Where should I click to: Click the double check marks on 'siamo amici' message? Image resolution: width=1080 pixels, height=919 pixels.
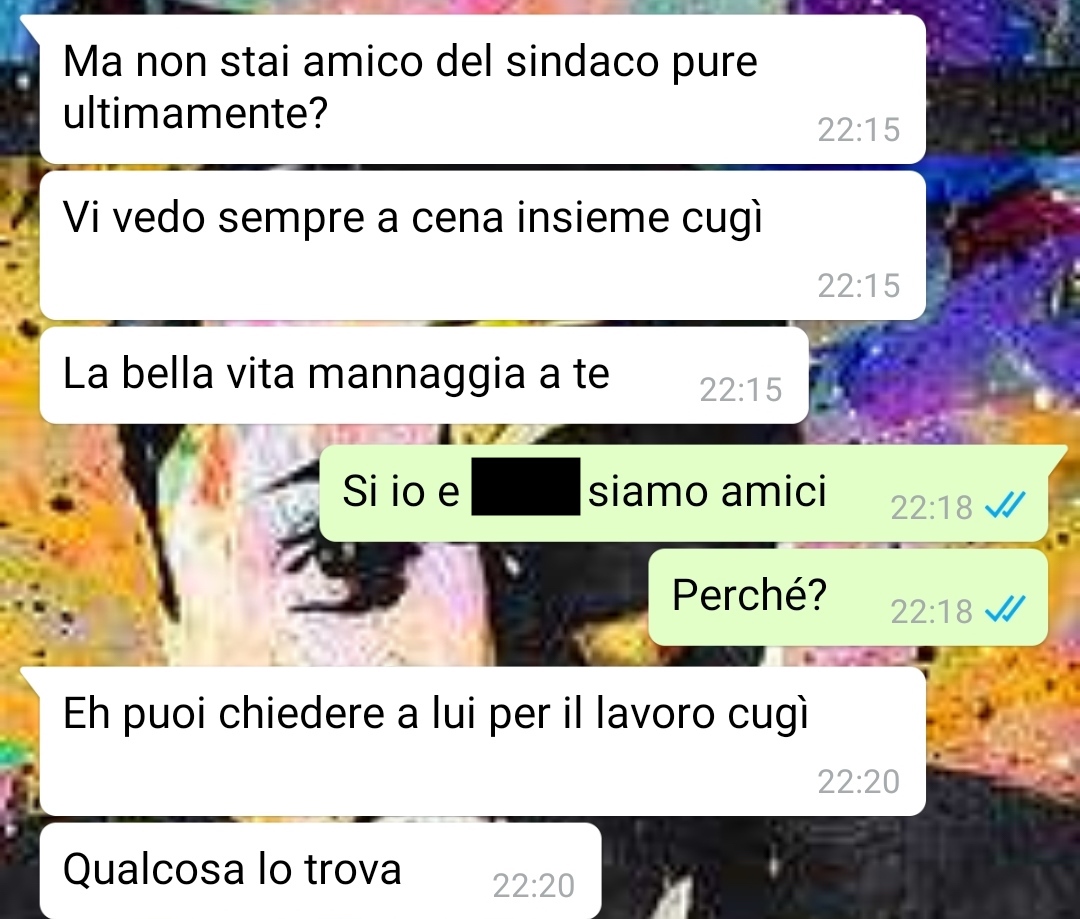(1006, 505)
